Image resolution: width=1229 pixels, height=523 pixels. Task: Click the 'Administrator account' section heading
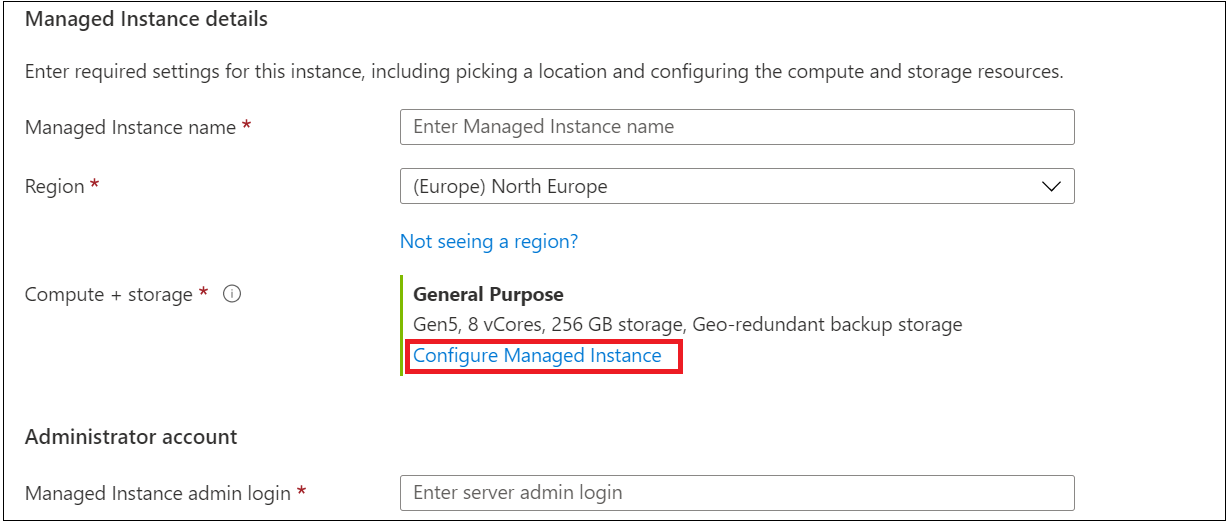click(131, 437)
